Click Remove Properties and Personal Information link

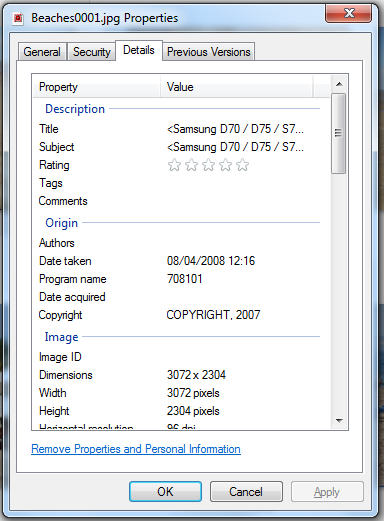[136, 449]
